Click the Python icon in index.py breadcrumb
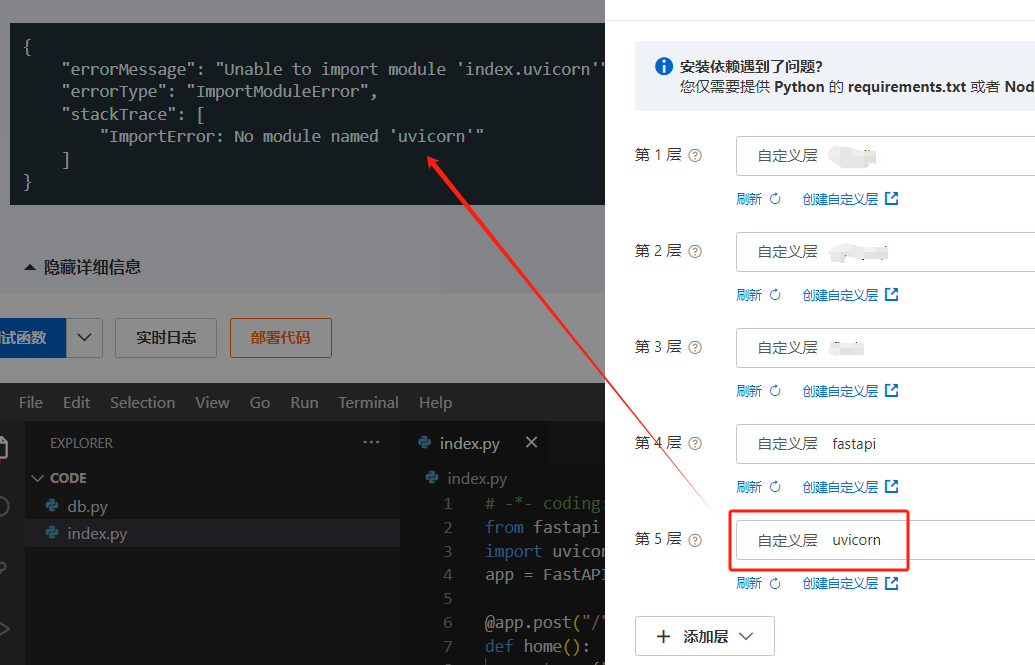 click(432, 477)
